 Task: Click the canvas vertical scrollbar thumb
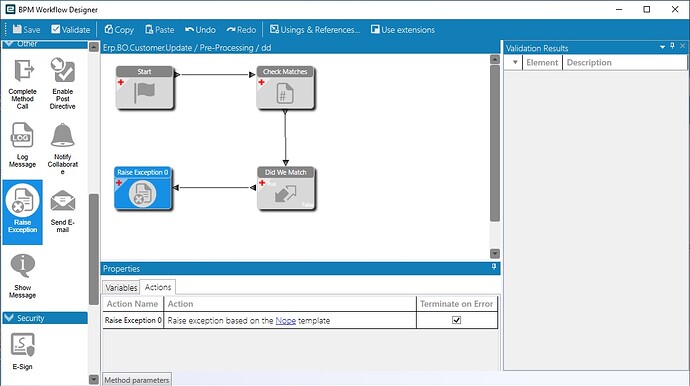tap(495, 143)
